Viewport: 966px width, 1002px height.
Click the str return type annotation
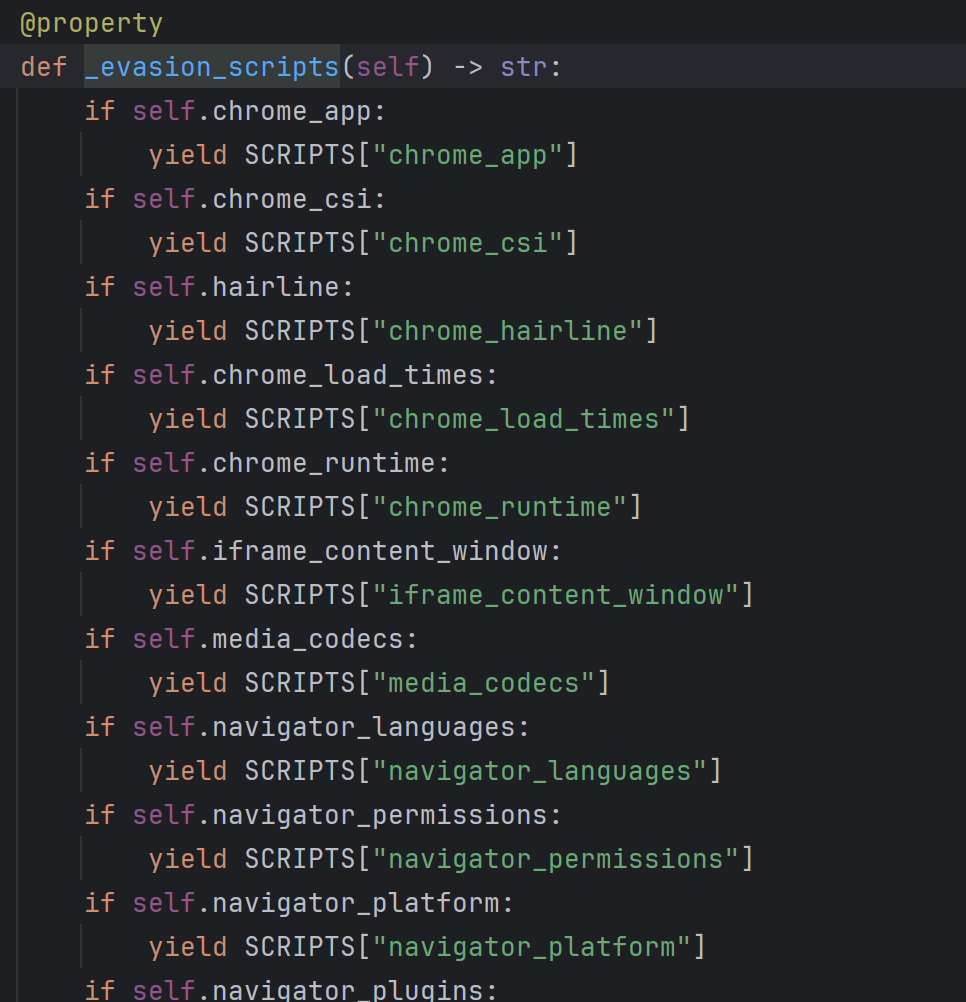click(x=523, y=67)
